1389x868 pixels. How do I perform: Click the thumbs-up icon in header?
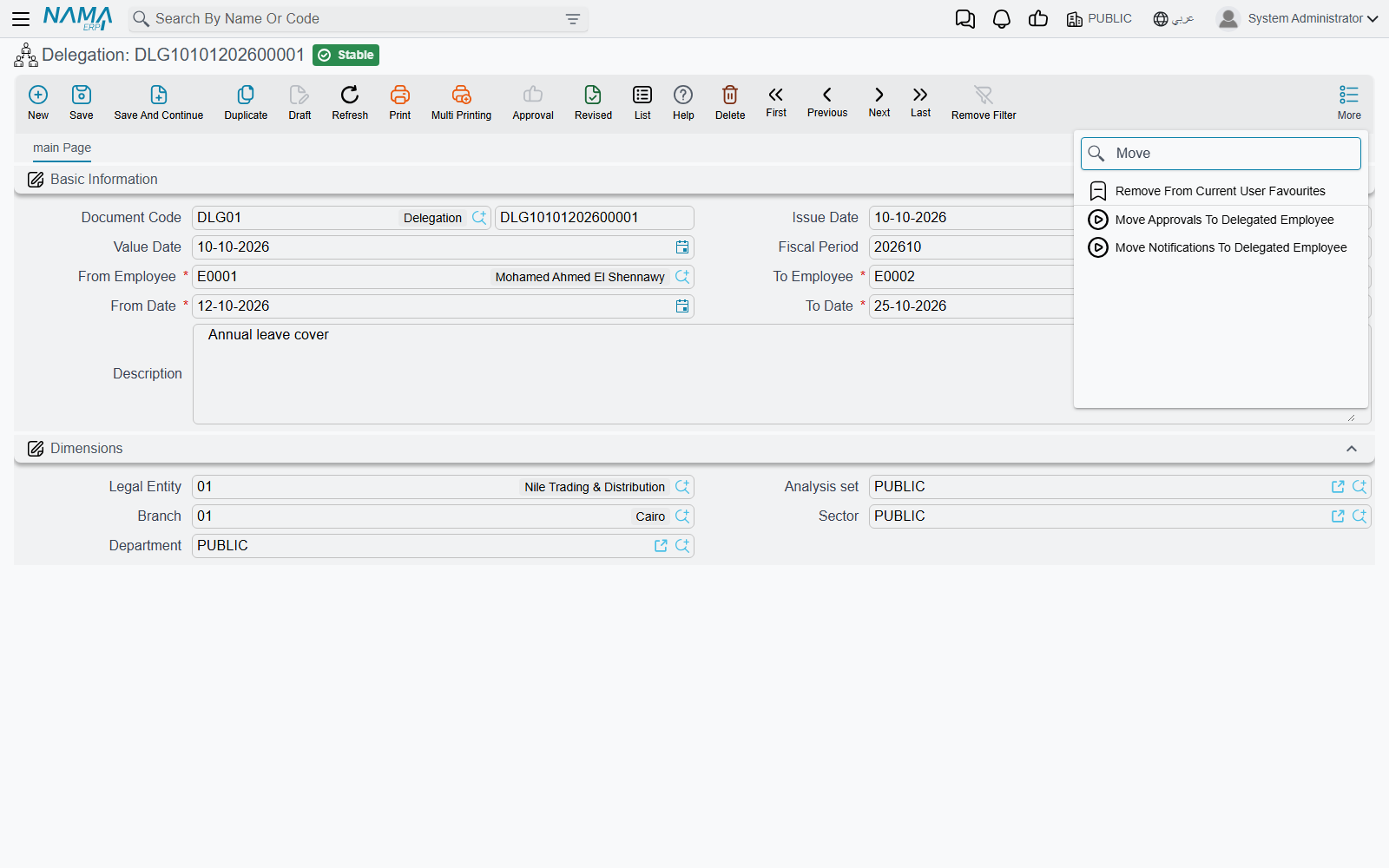pos(1038,19)
